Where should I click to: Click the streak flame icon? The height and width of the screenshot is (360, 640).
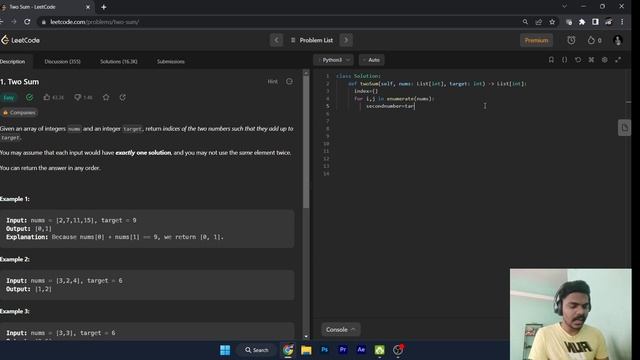[x=591, y=40]
